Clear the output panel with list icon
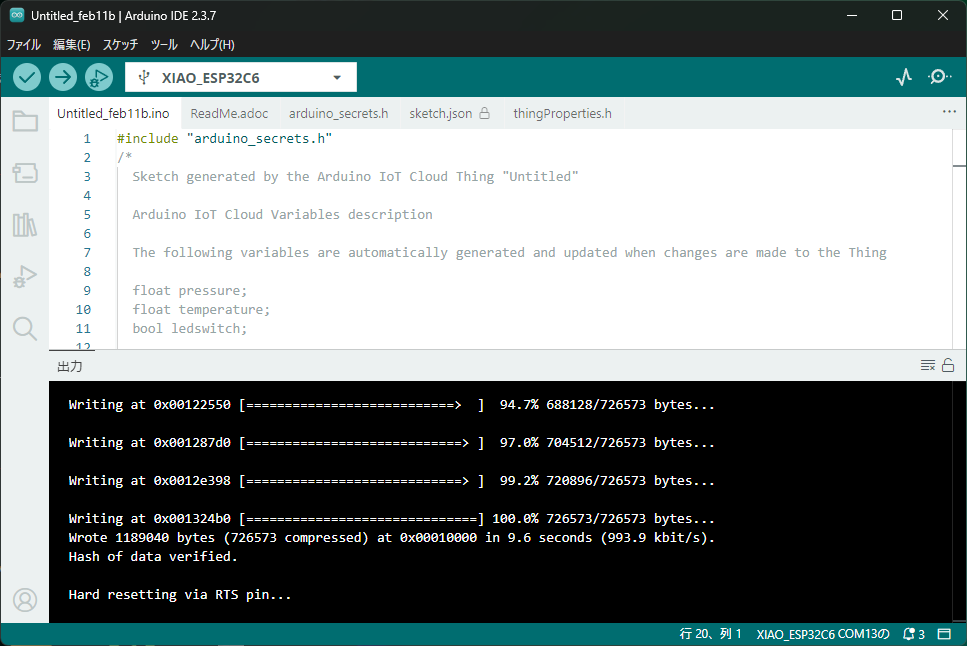 pos(927,366)
